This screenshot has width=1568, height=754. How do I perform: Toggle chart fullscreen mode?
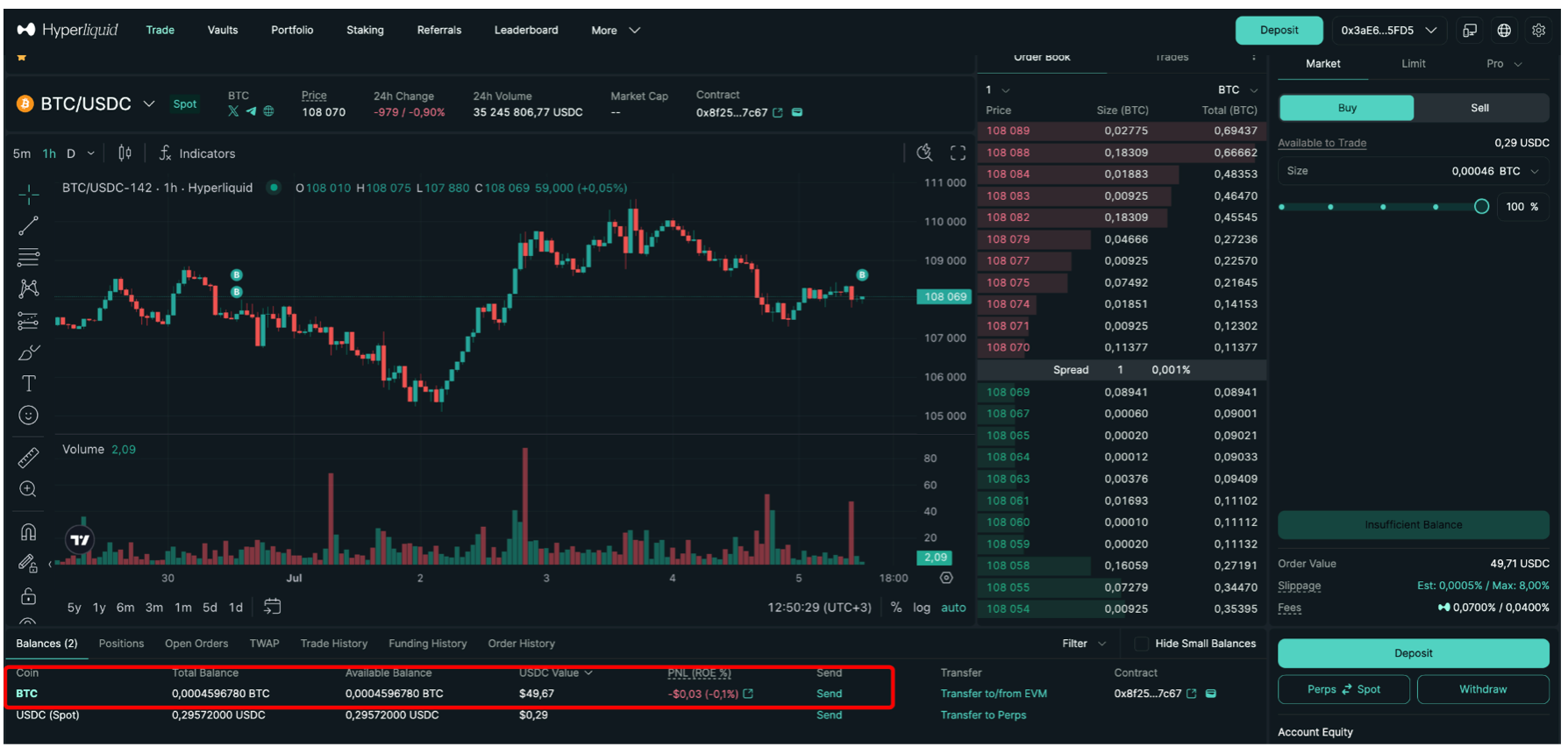(x=958, y=153)
